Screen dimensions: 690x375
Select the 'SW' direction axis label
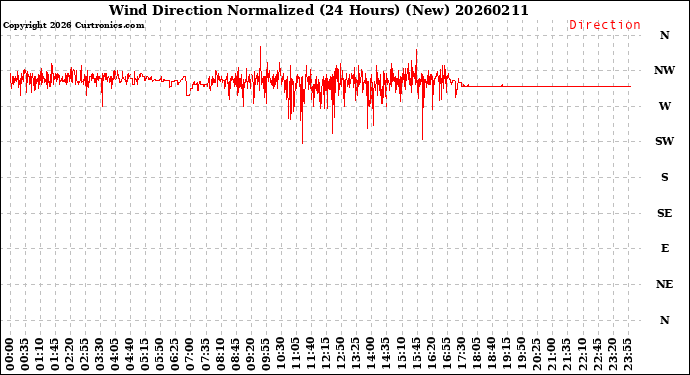click(x=664, y=141)
